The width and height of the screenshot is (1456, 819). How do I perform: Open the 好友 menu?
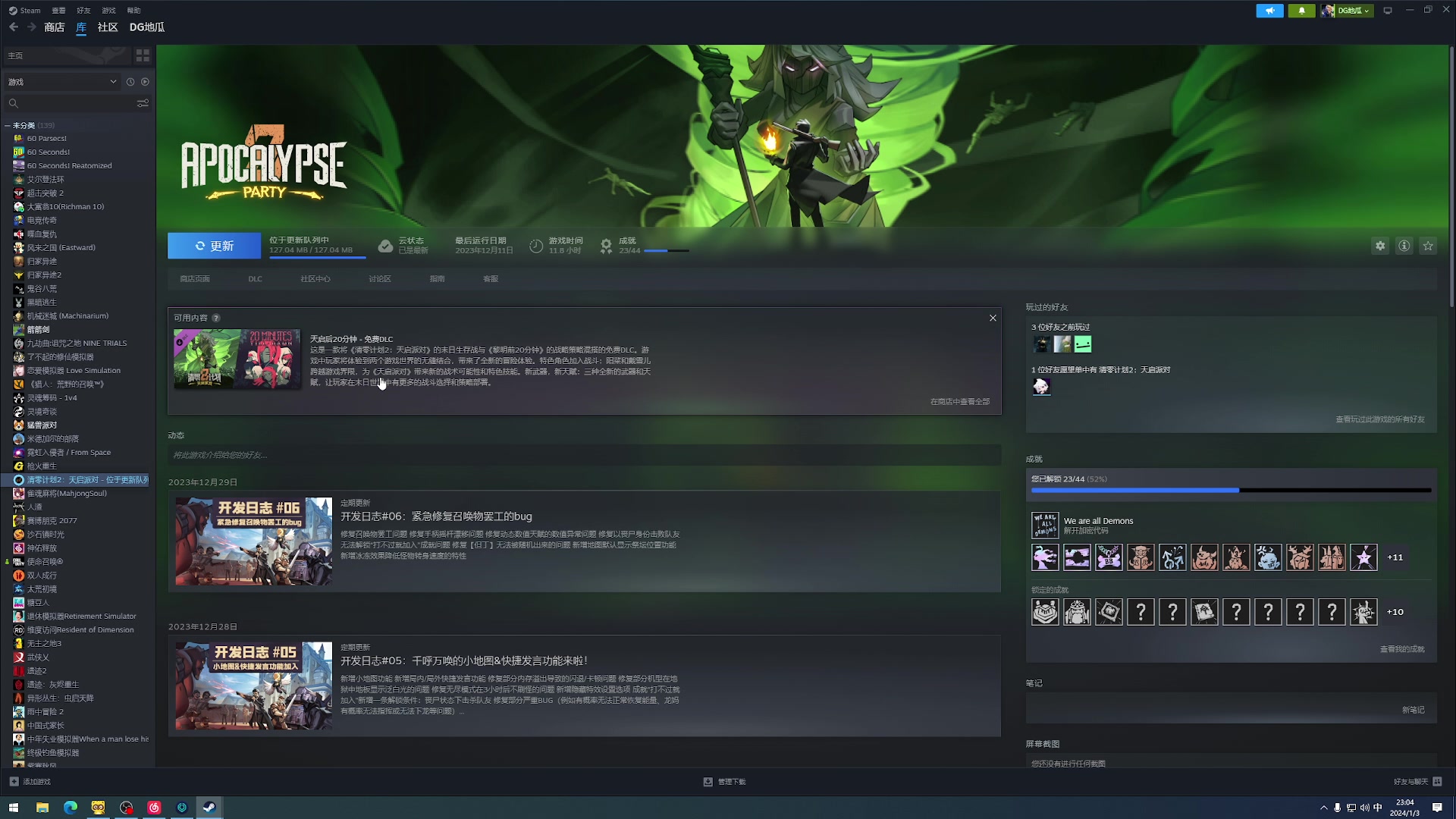point(83,11)
